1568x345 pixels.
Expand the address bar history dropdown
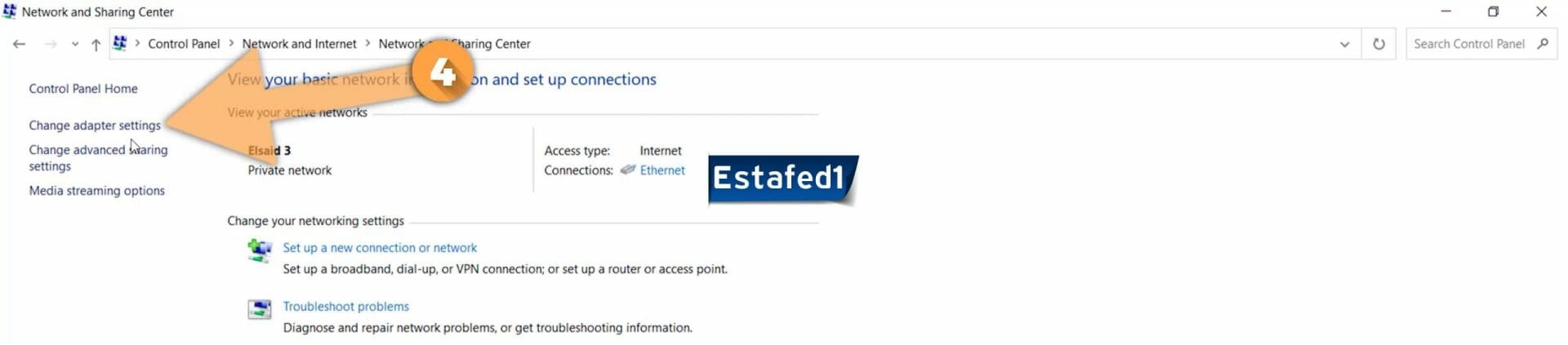pyautogui.click(x=1344, y=44)
